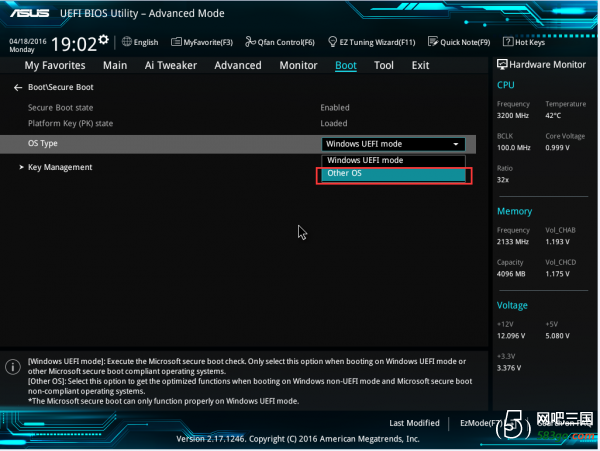
Task: Open the Monitor tab
Action: [x=298, y=65]
